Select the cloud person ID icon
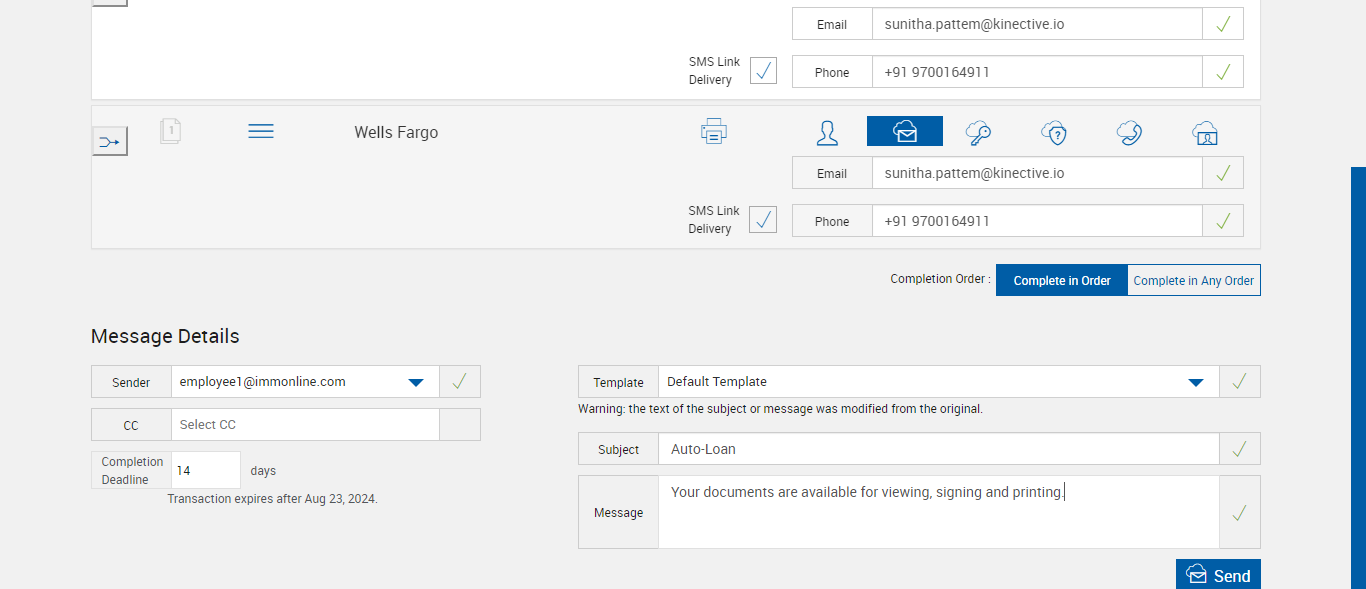The image size is (1366, 589). tap(1205, 132)
